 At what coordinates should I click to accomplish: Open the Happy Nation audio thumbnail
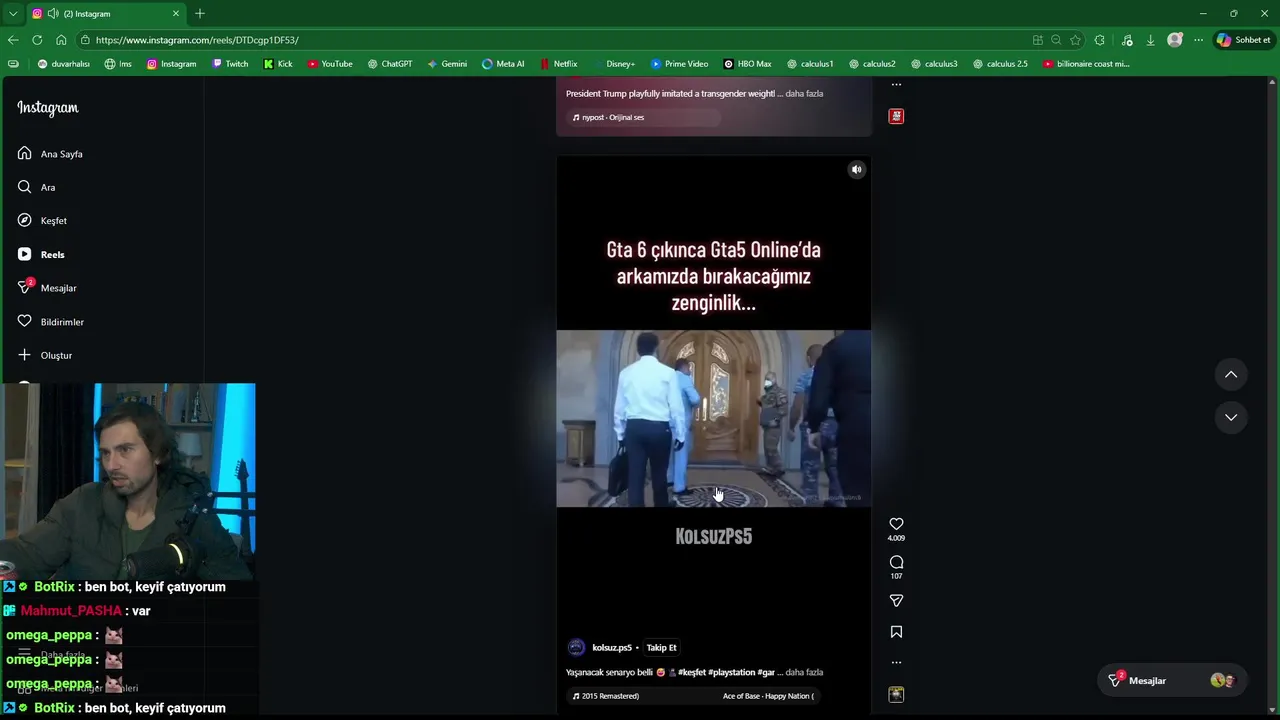click(x=896, y=694)
